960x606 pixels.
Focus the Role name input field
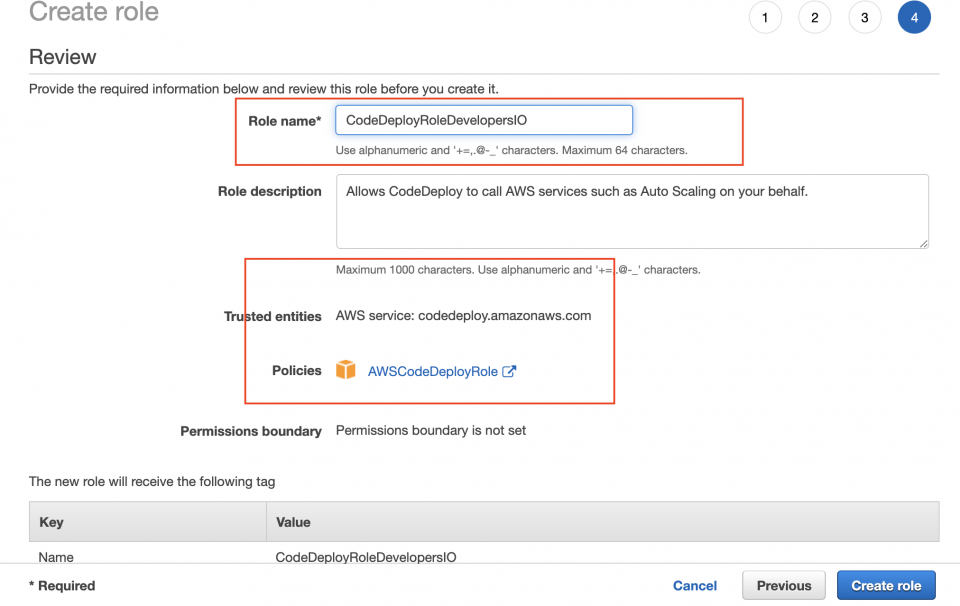(x=484, y=119)
